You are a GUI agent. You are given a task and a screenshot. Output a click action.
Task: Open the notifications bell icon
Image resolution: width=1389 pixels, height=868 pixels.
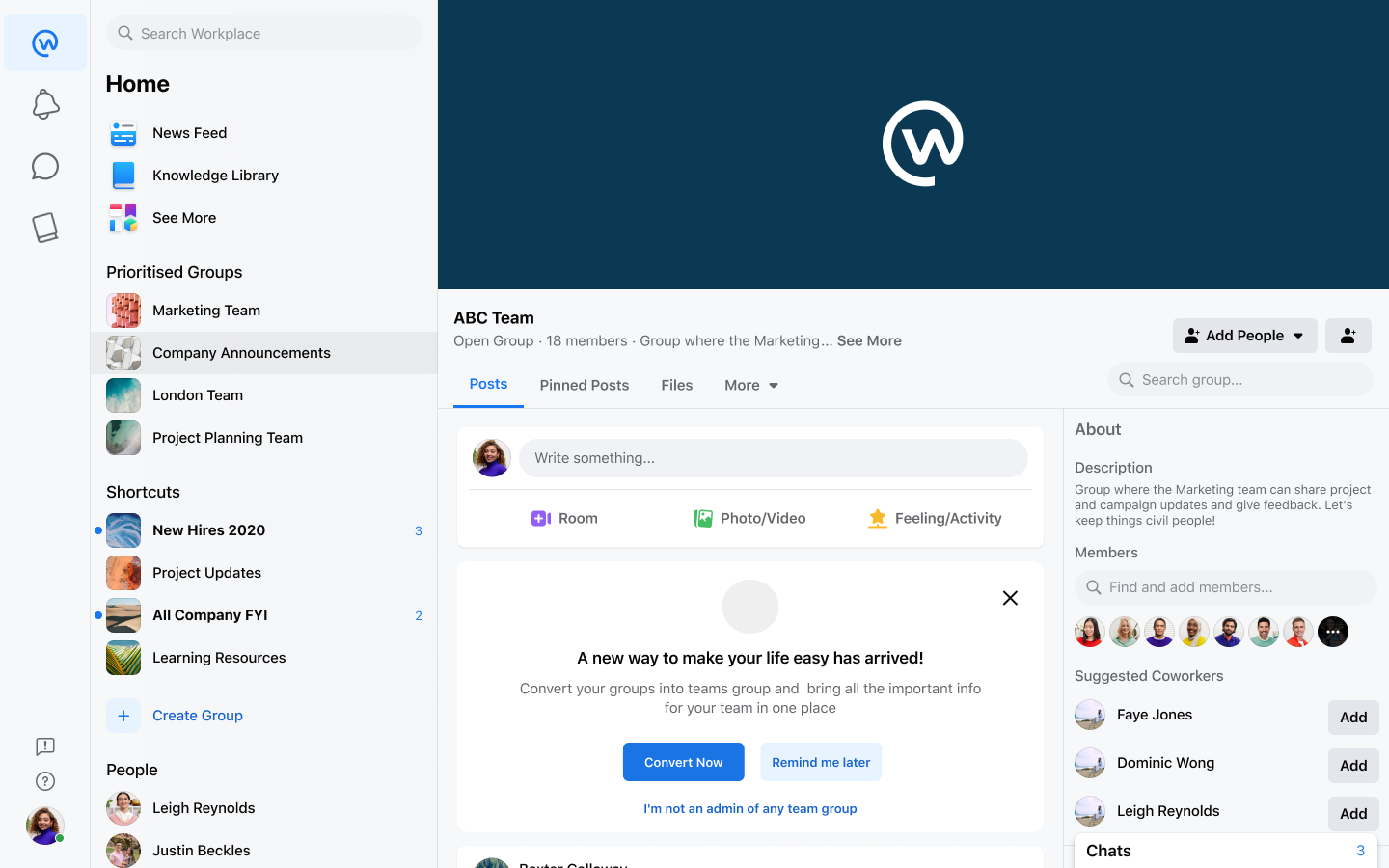click(x=45, y=104)
